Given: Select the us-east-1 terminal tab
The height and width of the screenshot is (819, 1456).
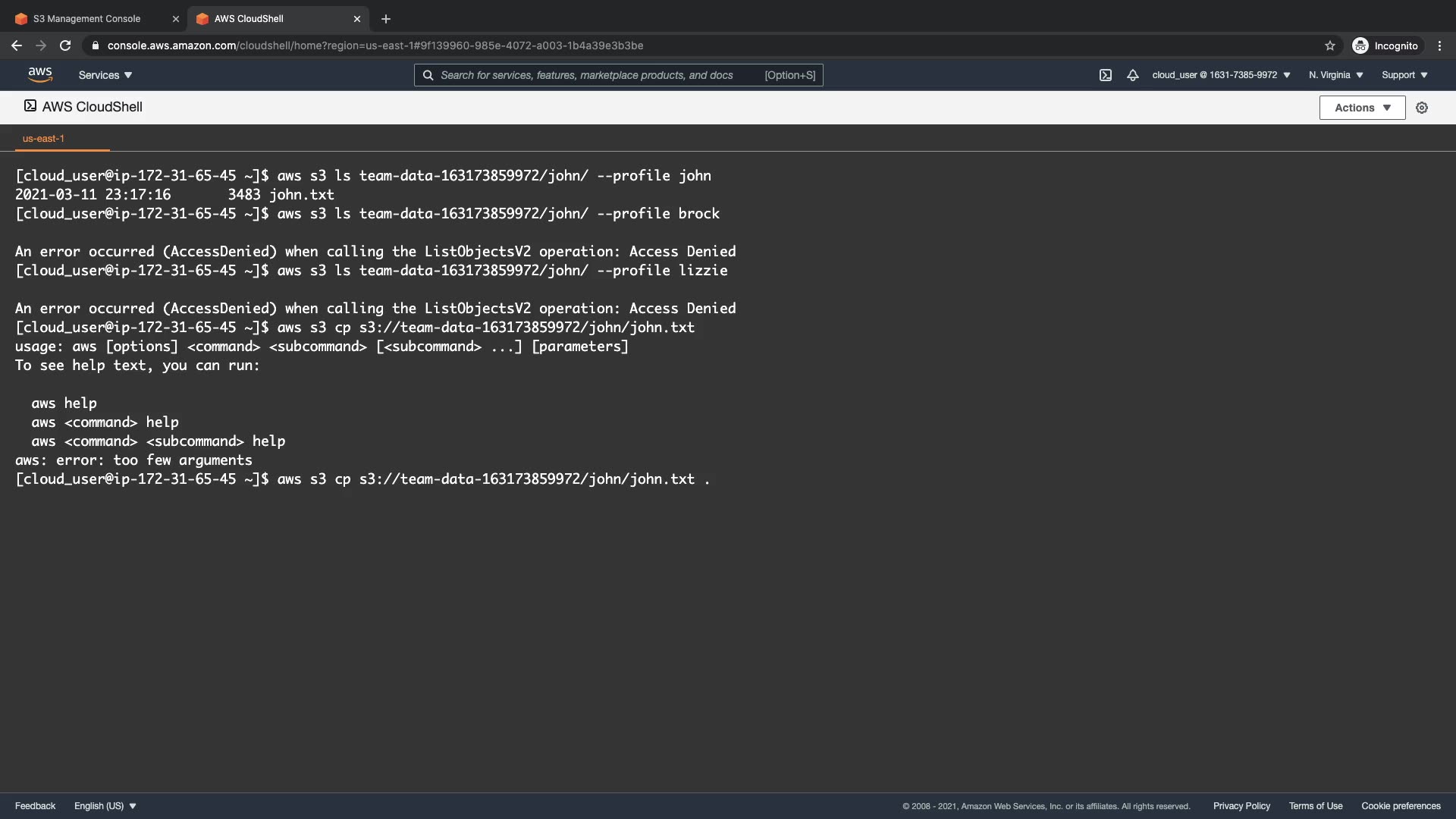Looking at the screenshot, I should 43,139.
